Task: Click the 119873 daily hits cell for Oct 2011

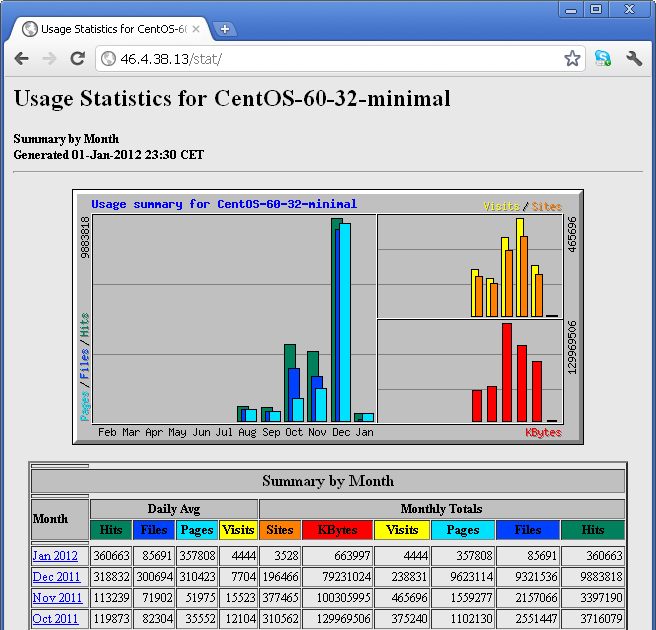Action: (111, 618)
